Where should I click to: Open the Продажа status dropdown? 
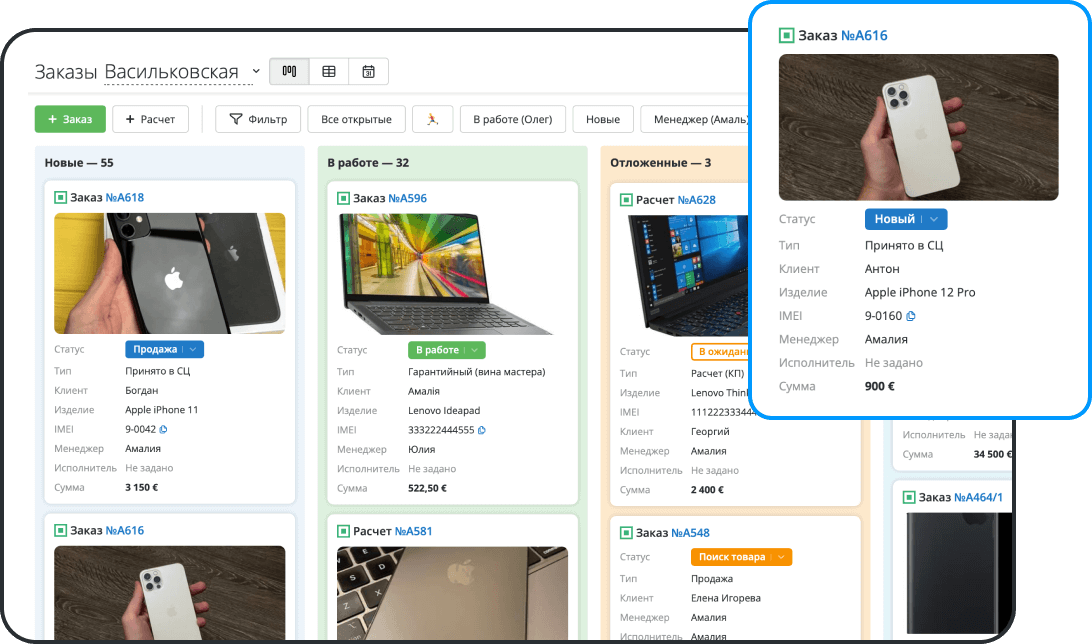[x=164, y=350]
